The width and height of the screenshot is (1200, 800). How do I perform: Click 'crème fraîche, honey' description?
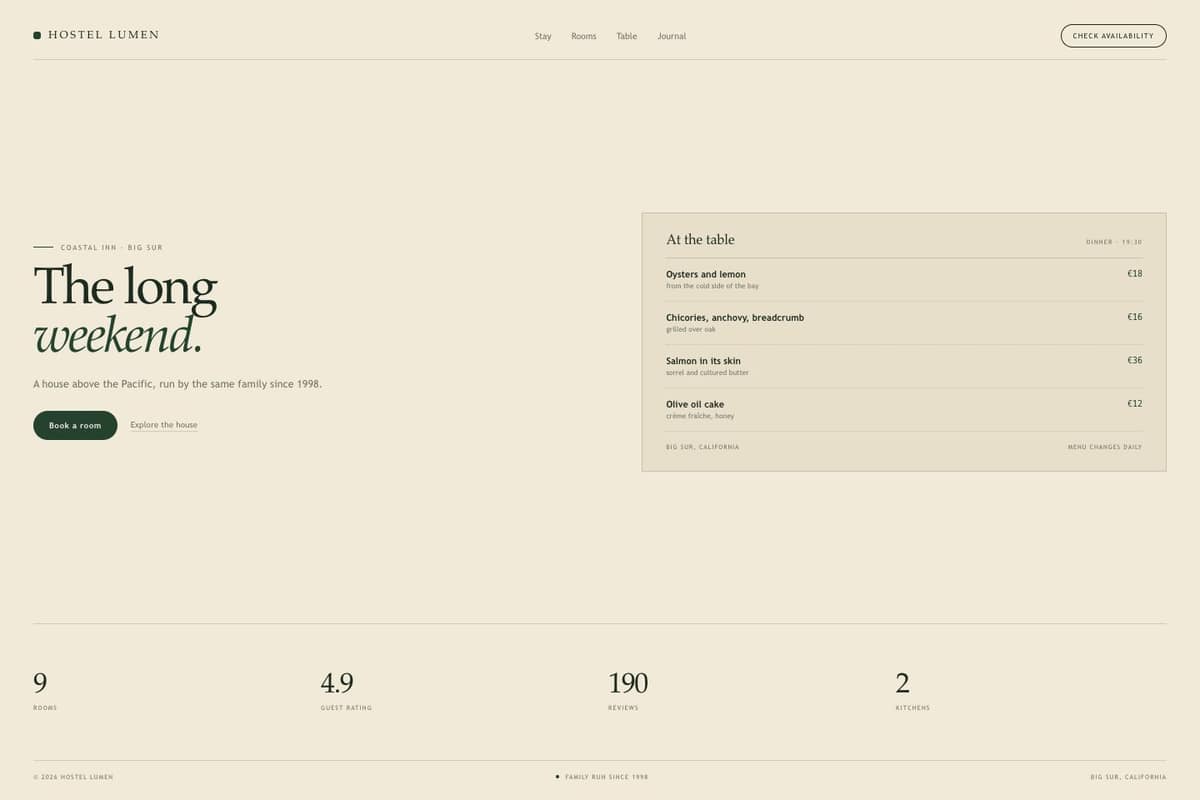coord(700,416)
